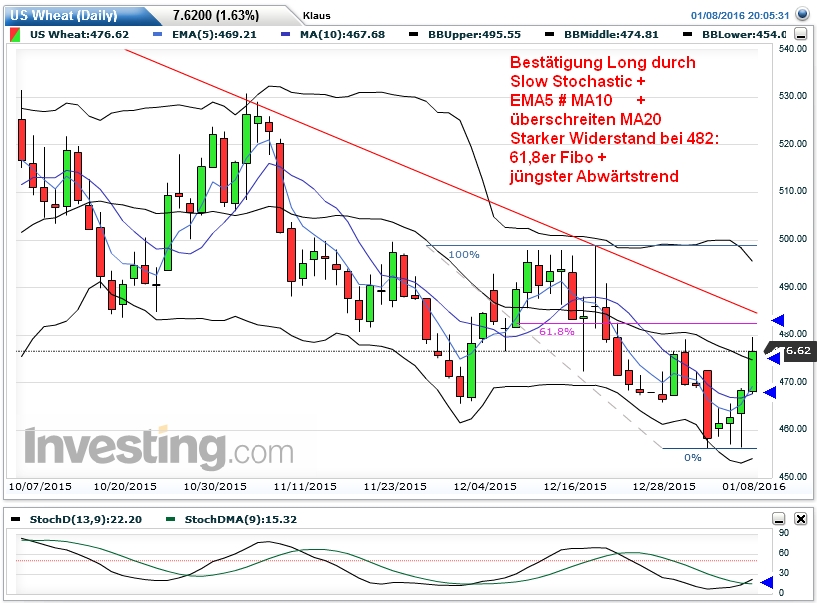Click the BBUpper legend entry
The height and width of the screenshot is (603, 818).
point(465,34)
